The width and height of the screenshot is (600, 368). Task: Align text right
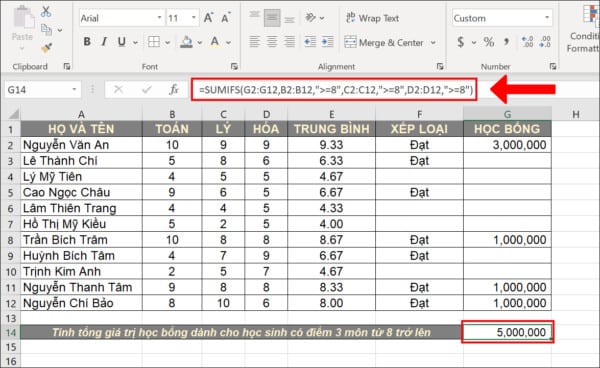coord(290,42)
